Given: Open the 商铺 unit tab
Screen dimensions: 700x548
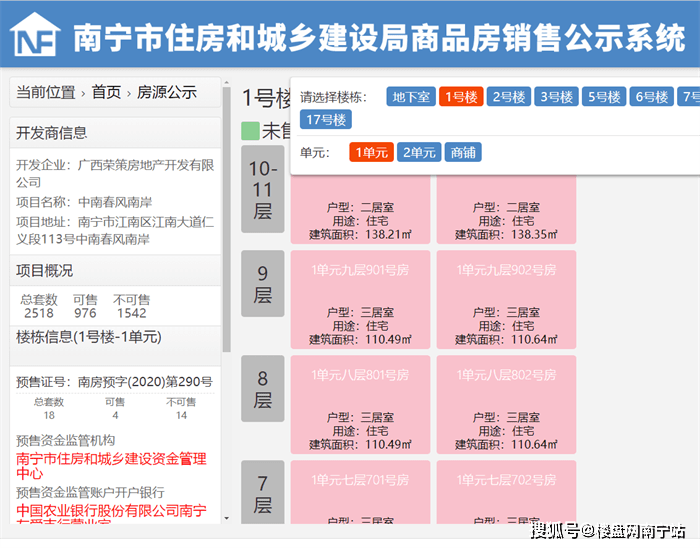Looking at the screenshot, I should pyautogui.click(x=463, y=152).
